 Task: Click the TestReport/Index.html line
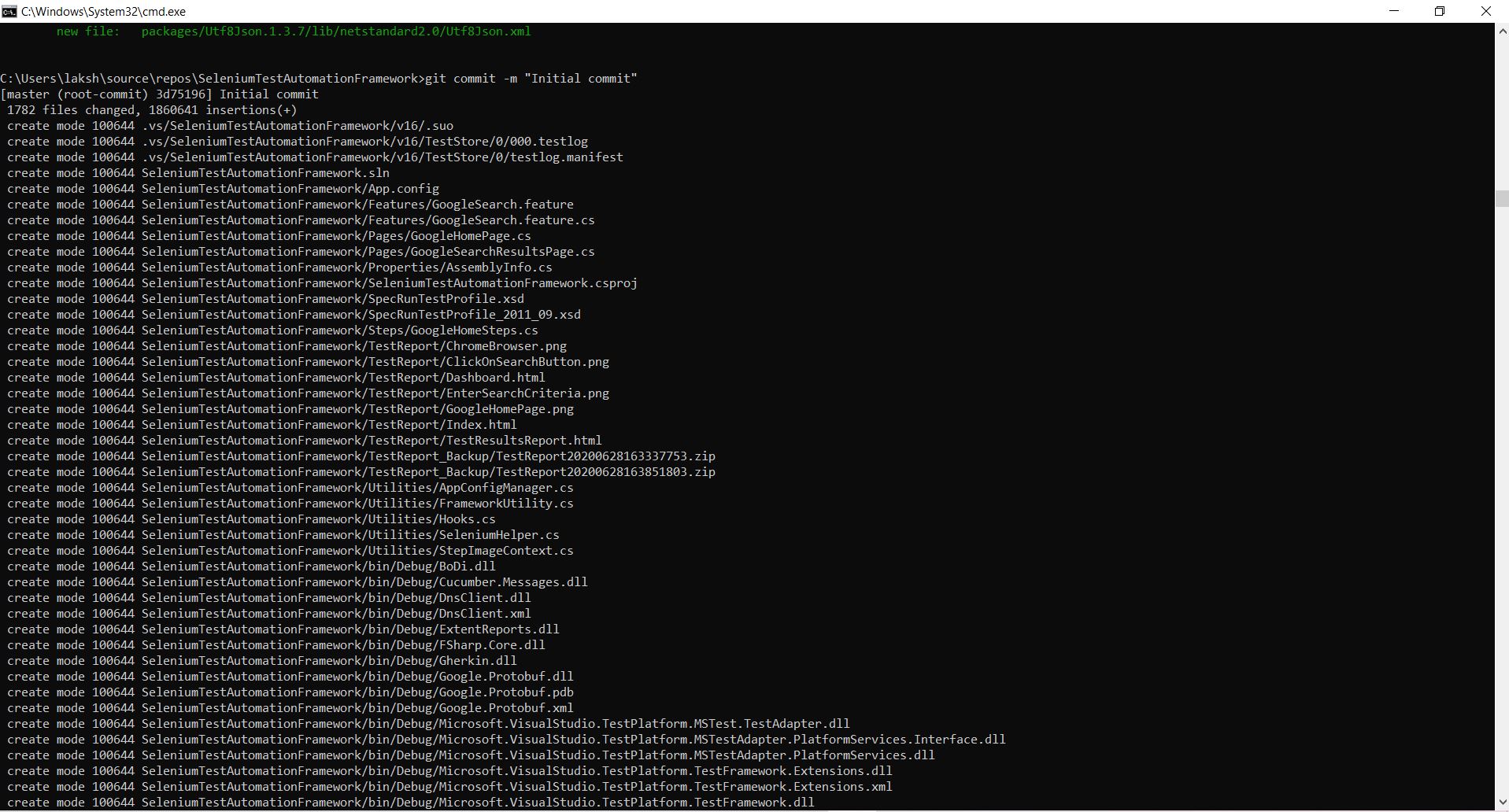(262, 425)
